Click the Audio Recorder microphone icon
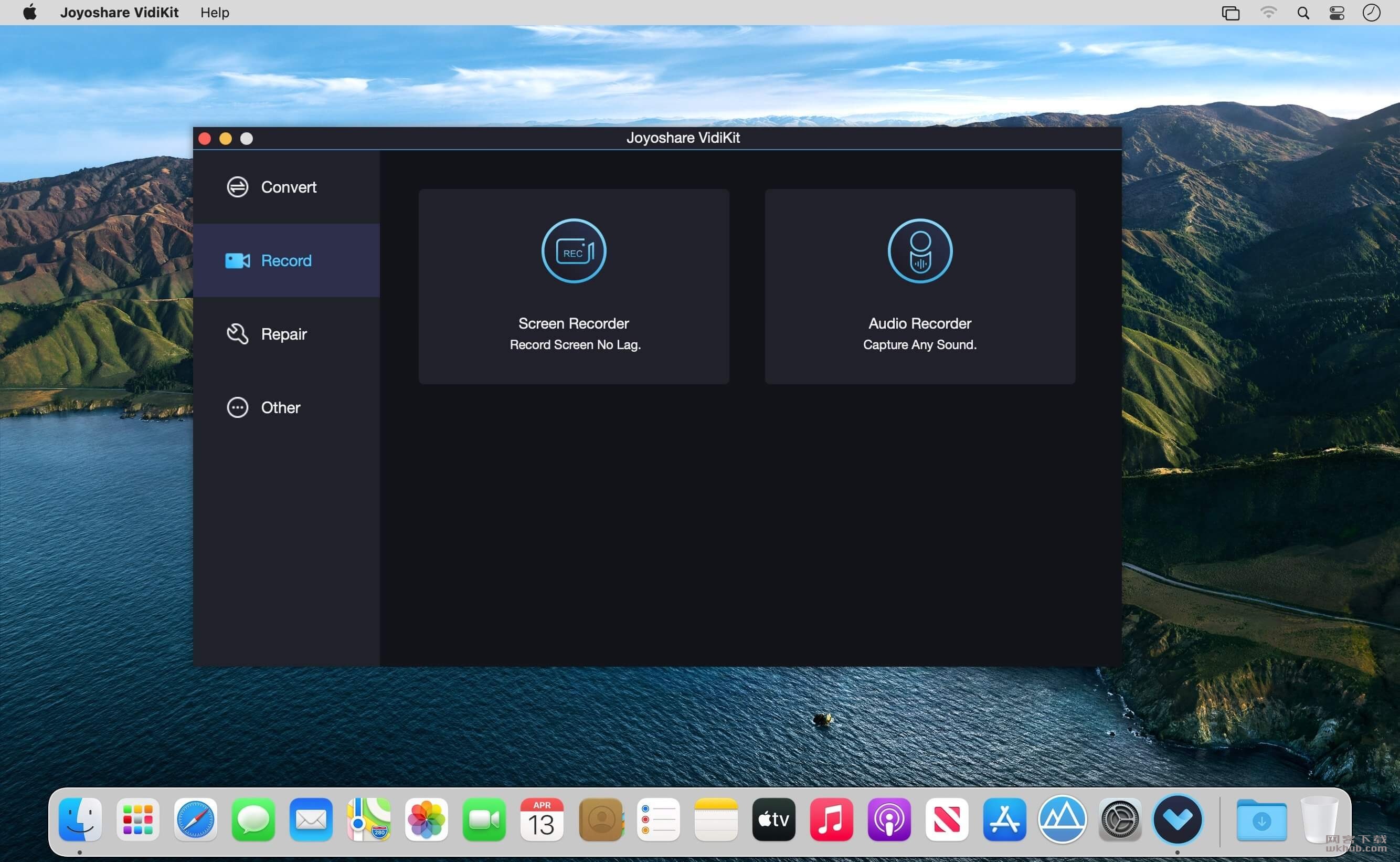Image resolution: width=1400 pixels, height=862 pixels. [920, 251]
